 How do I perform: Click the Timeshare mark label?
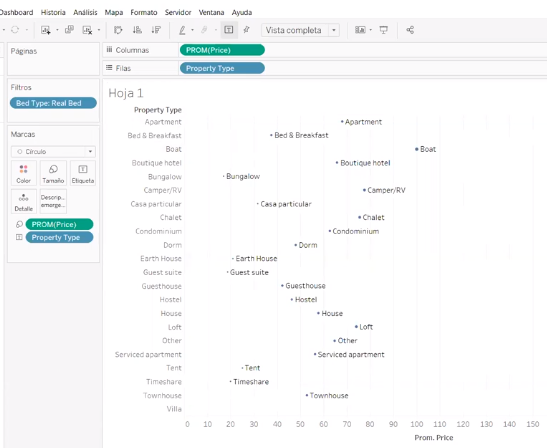point(251,382)
